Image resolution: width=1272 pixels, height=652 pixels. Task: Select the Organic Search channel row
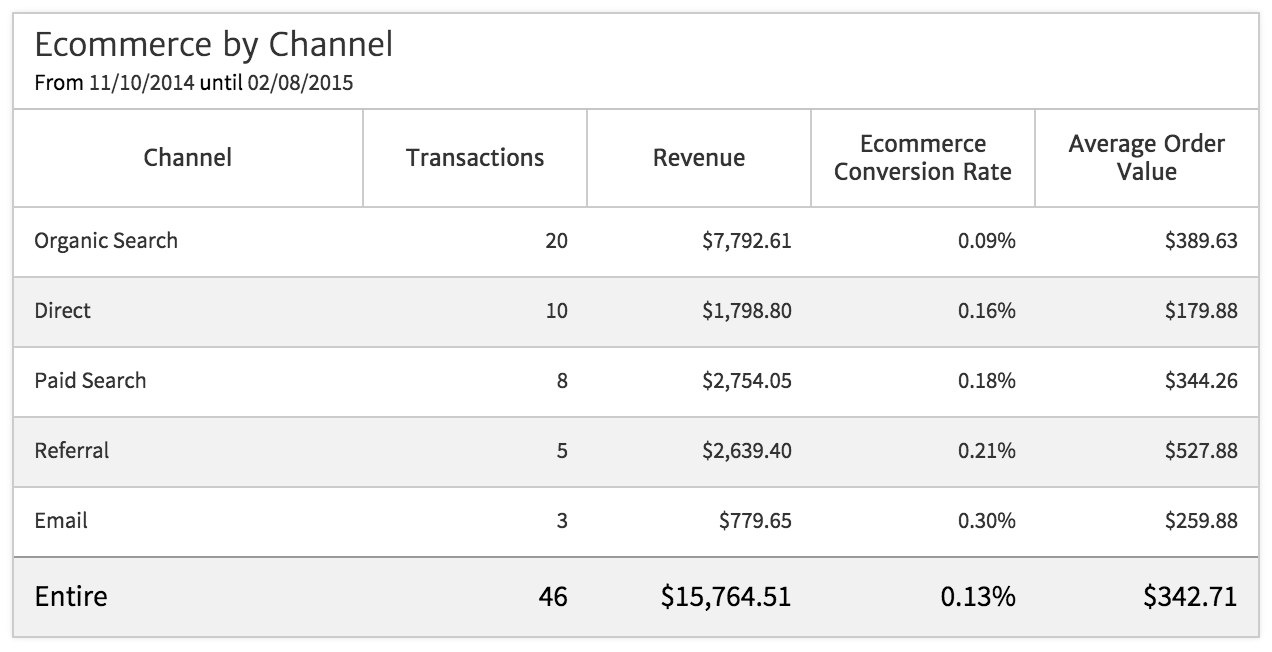[106, 241]
